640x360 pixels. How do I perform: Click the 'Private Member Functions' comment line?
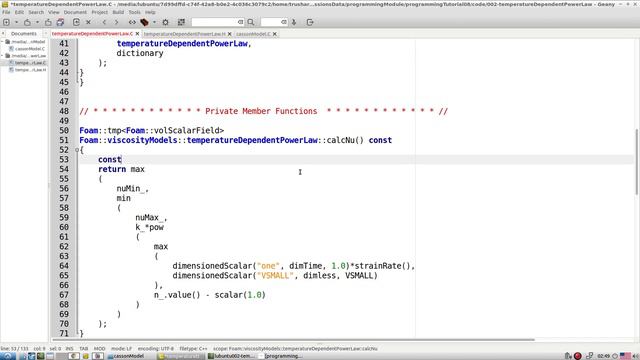[263, 111]
